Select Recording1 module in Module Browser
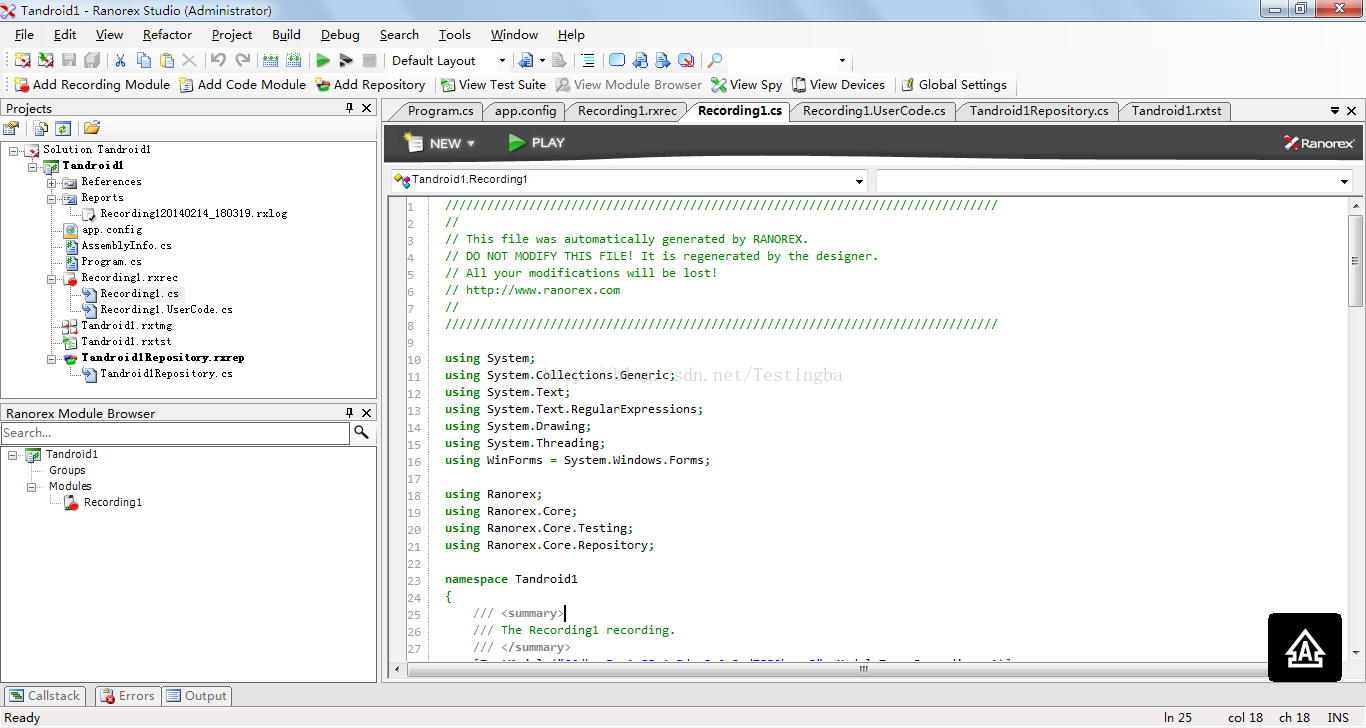Image resolution: width=1366 pixels, height=728 pixels. coord(112,503)
